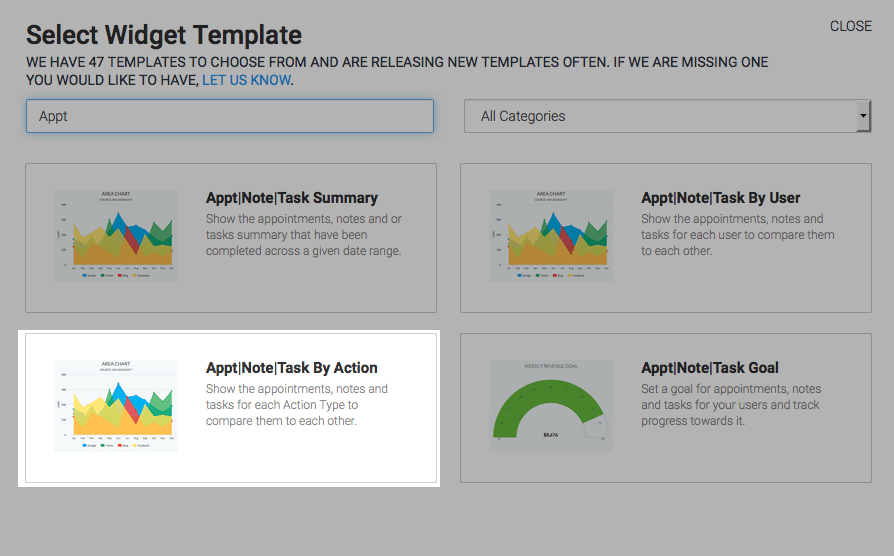Click the Goal template description text
This screenshot has width=894, height=556.
point(731,405)
